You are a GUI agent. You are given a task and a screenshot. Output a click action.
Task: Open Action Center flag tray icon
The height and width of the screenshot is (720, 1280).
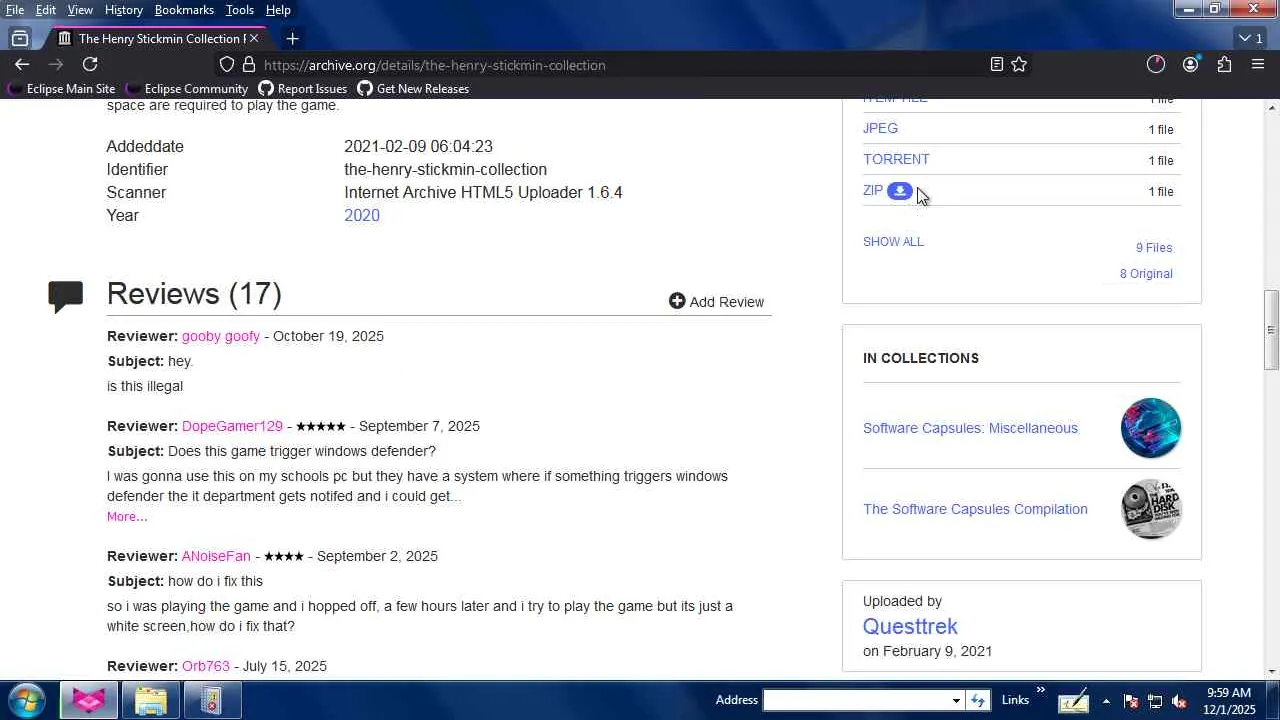pyautogui.click(x=1131, y=701)
